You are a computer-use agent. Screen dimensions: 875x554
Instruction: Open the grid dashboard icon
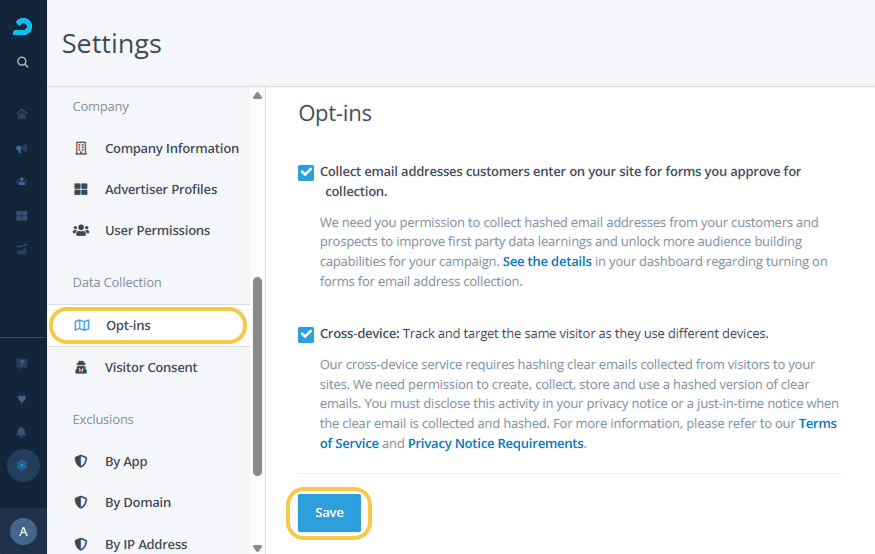coord(22,215)
